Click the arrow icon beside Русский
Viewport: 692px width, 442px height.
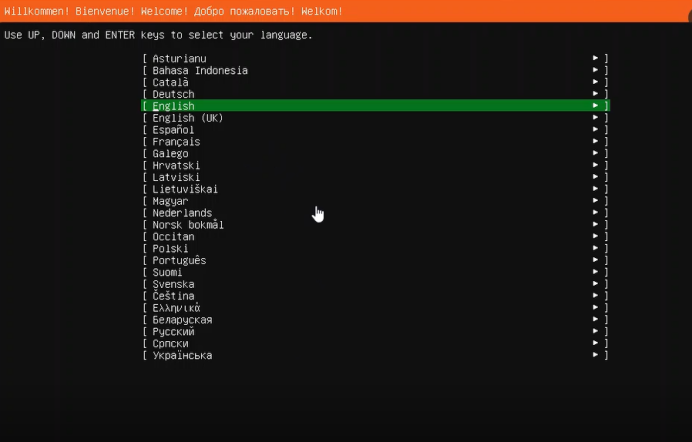(596, 332)
